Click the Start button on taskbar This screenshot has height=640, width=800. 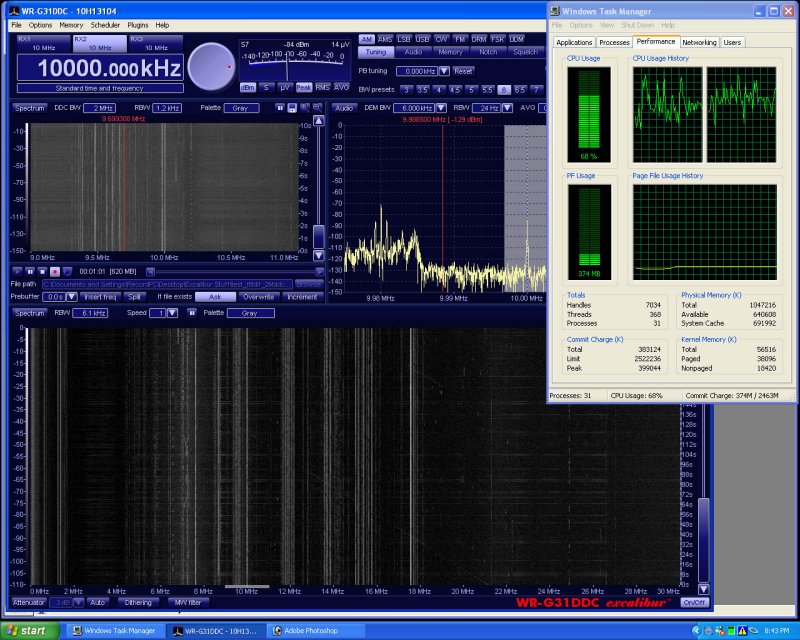coord(30,631)
